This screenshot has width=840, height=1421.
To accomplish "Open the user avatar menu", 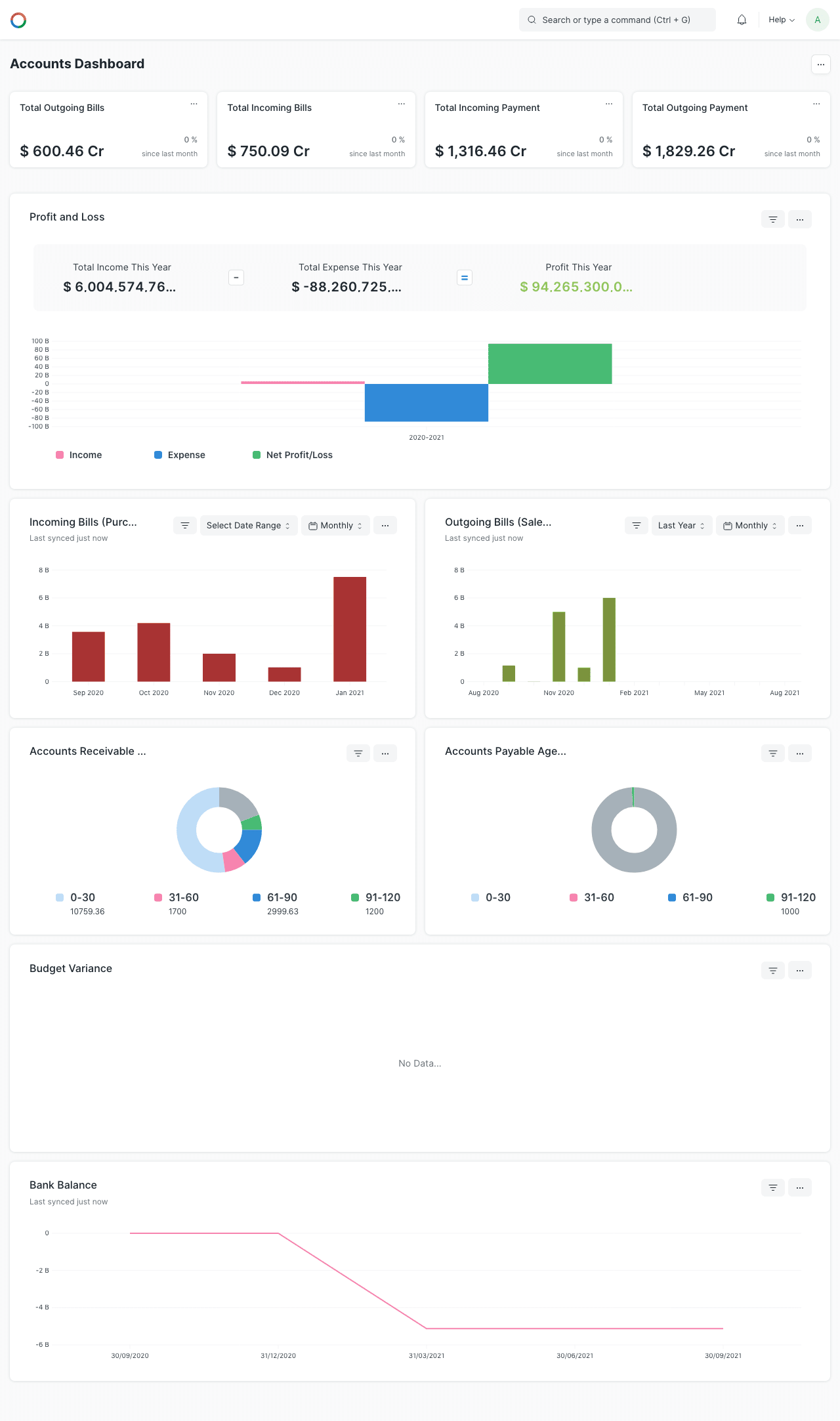I will [x=817, y=20].
